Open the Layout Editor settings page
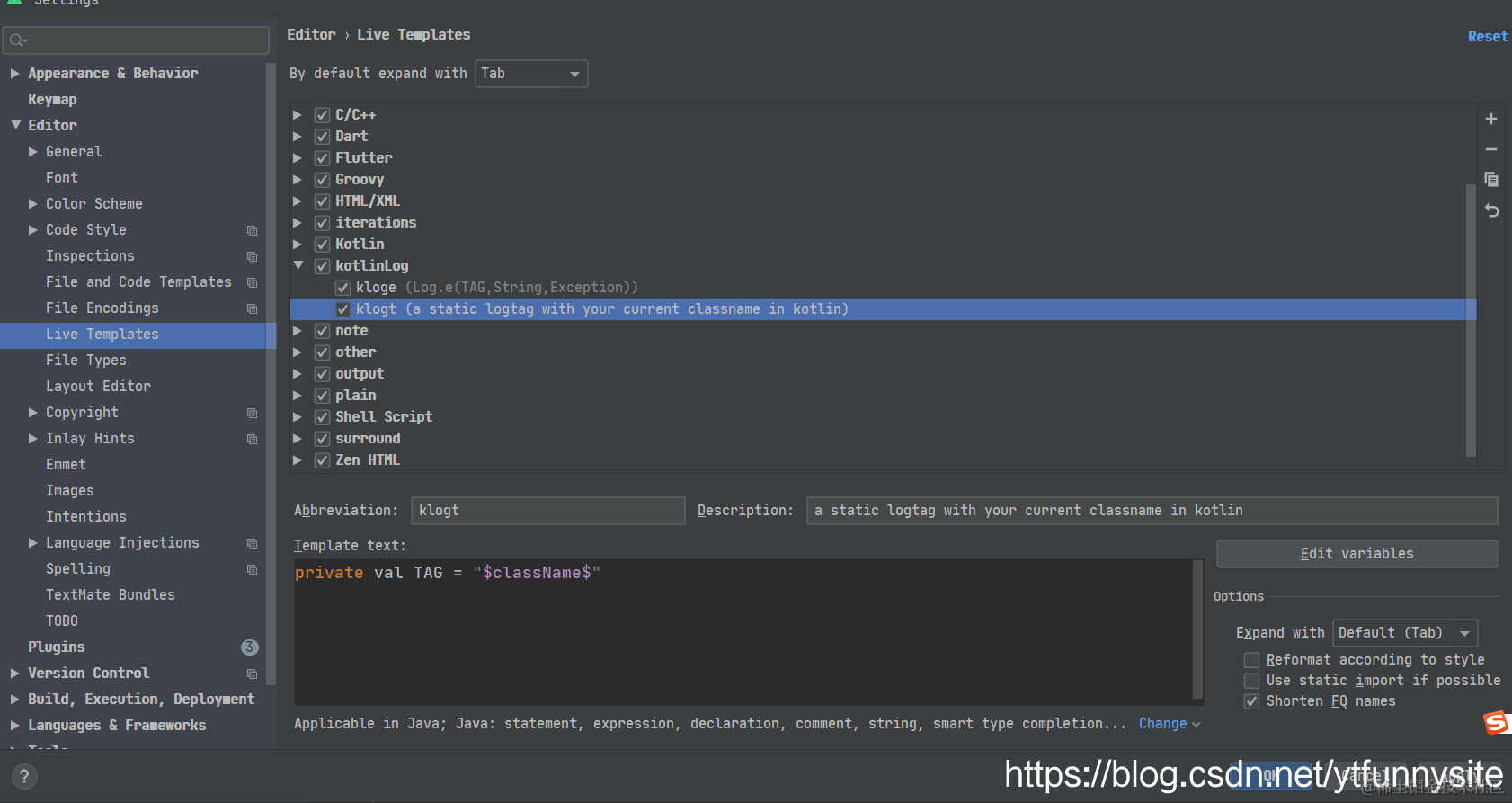Image resolution: width=1512 pixels, height=803 pixels. pyautogui.click(x=98, y=387)
